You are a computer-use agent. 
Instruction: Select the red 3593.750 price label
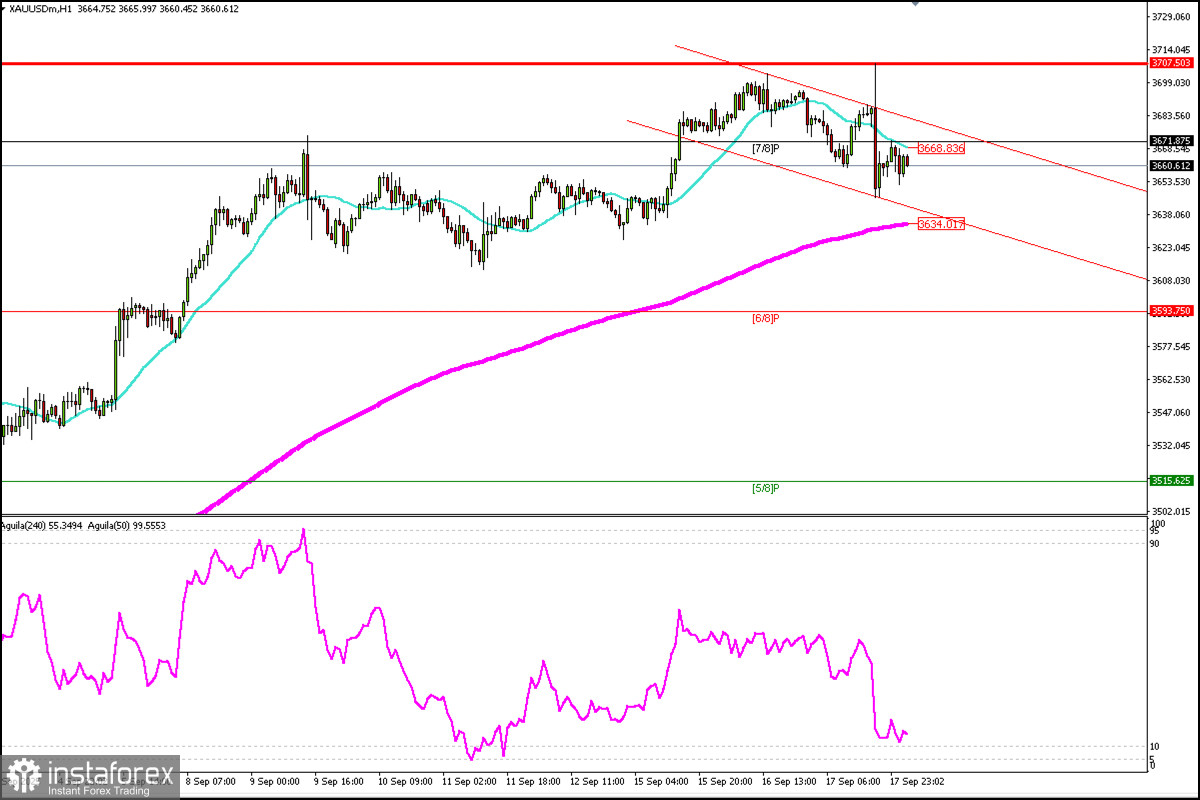[1171, 311]
